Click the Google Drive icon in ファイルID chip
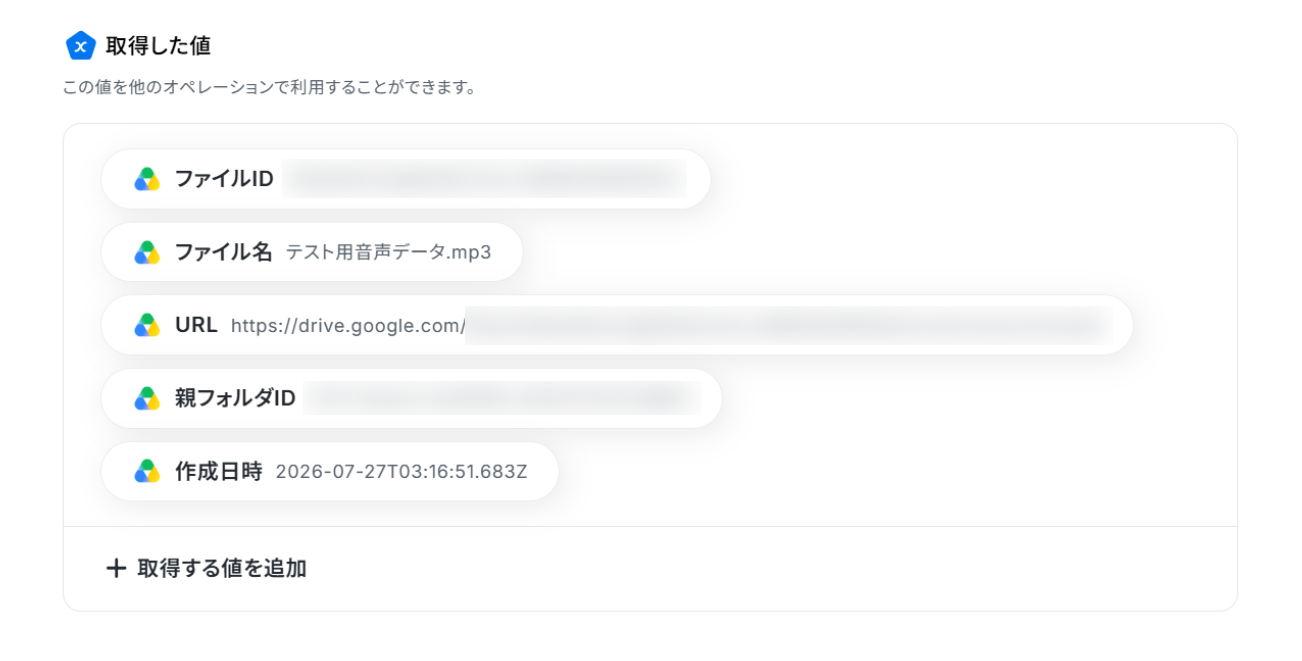This screenshot has width=1302, height=661. [147, 179]
